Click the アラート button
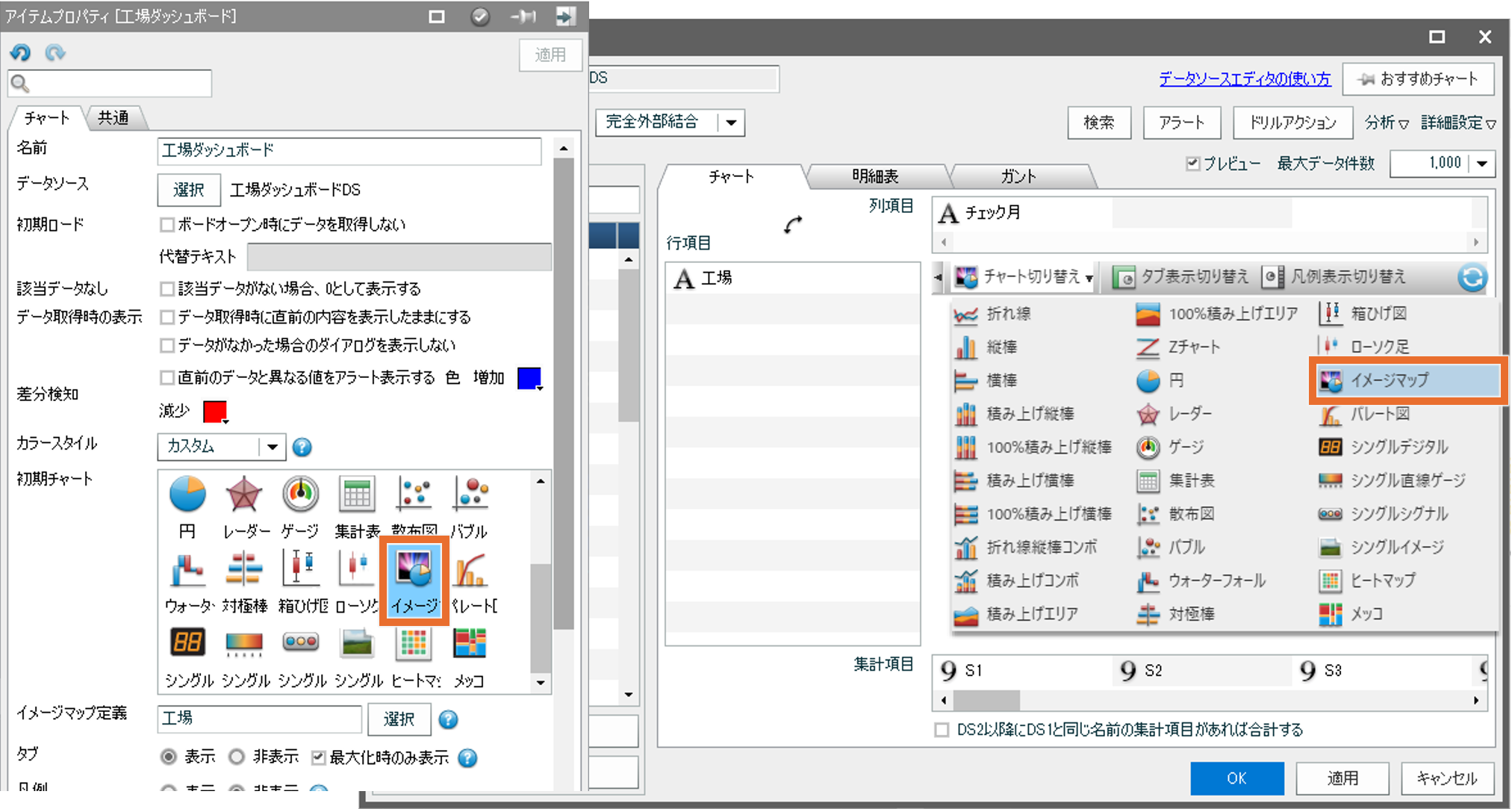1512x809 pixels. (1182, 123)
